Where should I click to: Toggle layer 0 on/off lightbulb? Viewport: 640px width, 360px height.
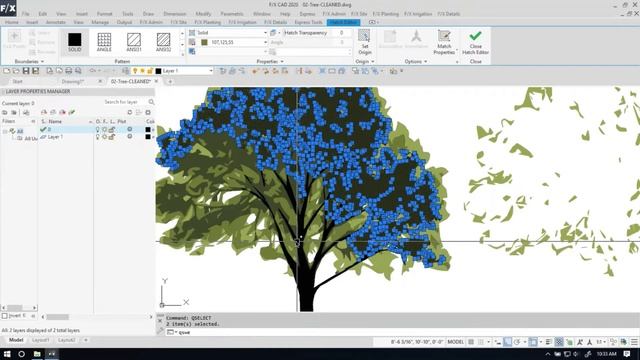[98, 129]
